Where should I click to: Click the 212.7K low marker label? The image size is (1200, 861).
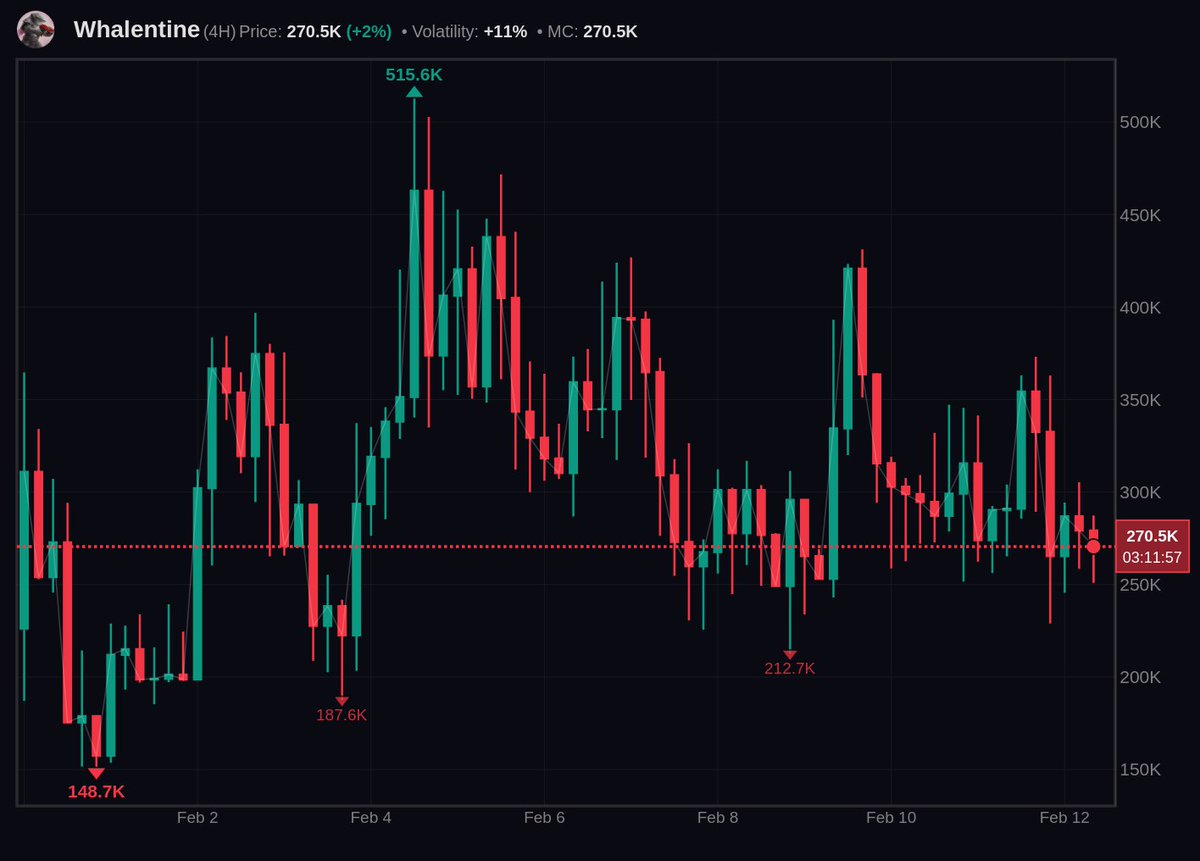(790, 669)
